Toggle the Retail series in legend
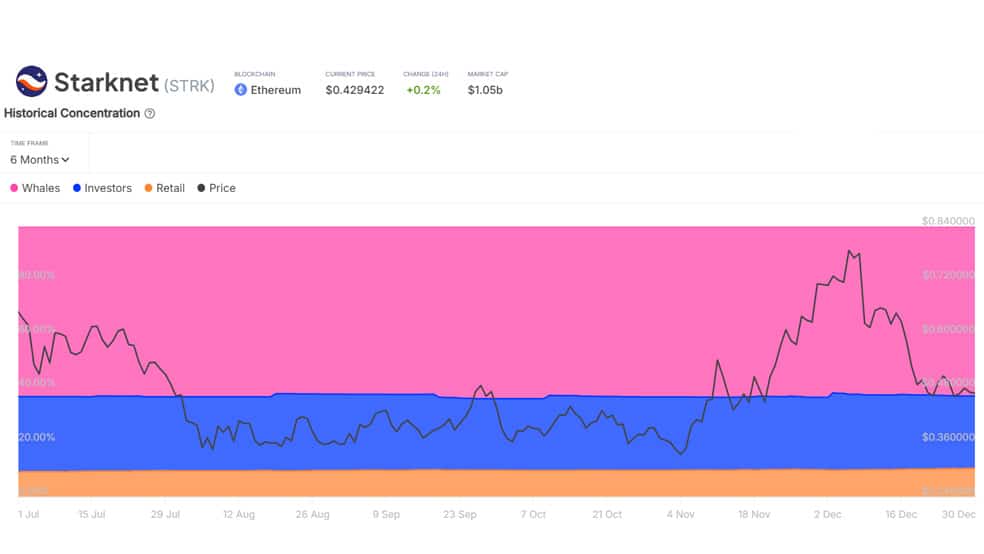This screenshot has width=984, height=554. (164, 188)
